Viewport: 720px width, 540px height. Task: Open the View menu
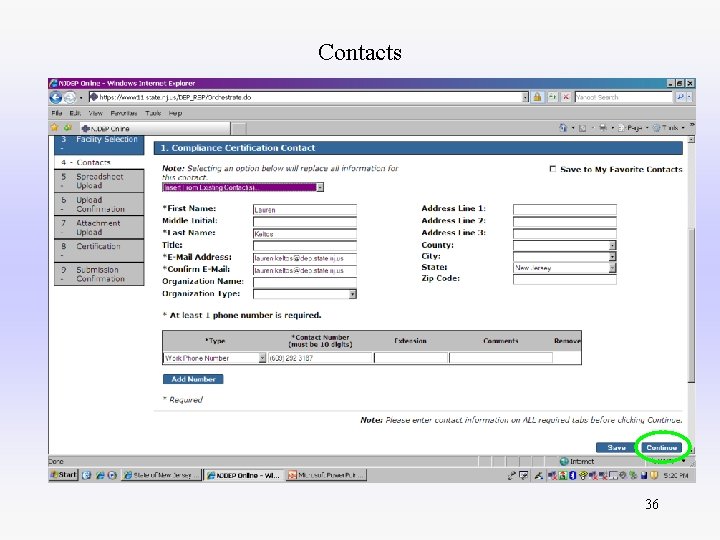pyautogui.click(x=96, y=113)
